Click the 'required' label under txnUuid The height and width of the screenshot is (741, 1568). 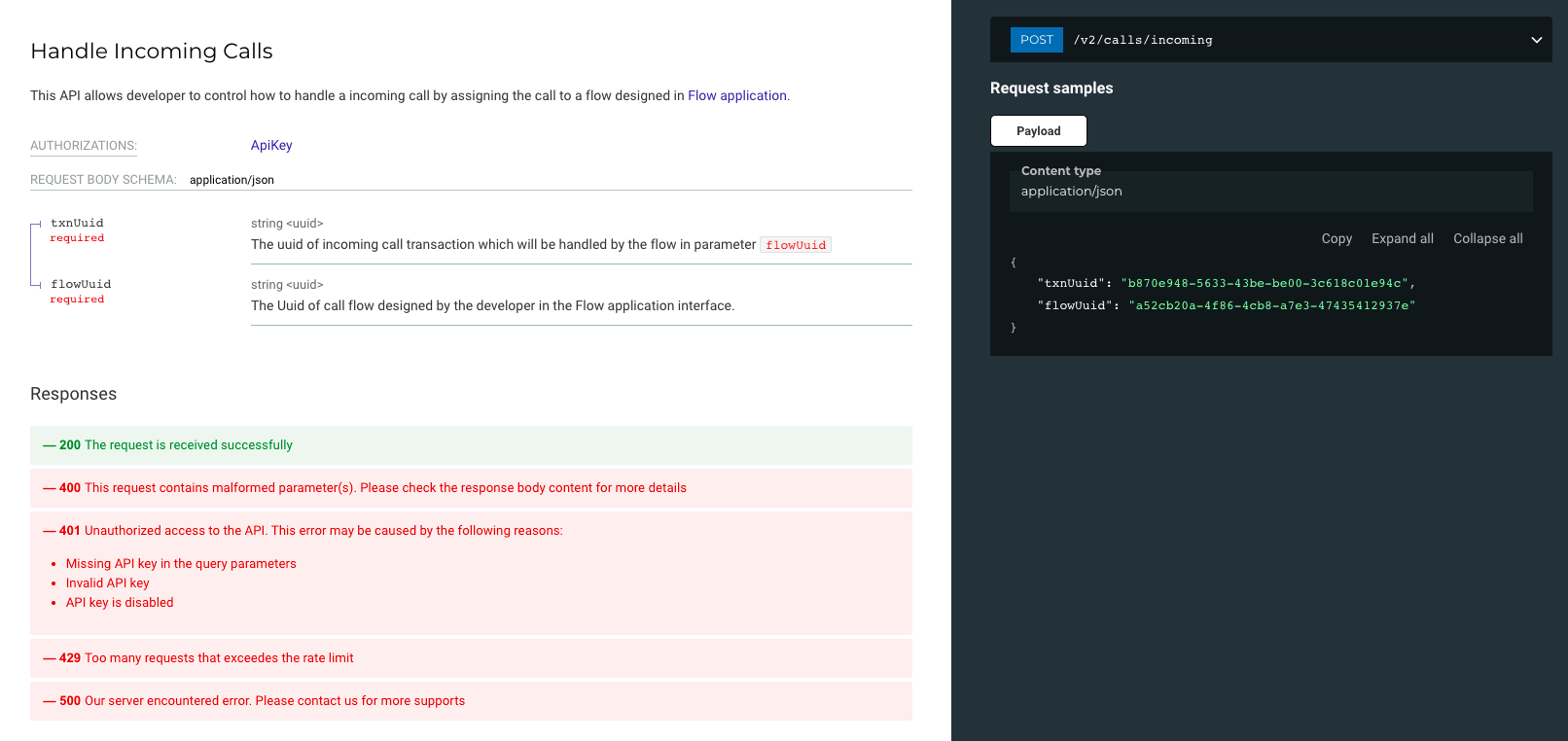[x=77, y=238]
